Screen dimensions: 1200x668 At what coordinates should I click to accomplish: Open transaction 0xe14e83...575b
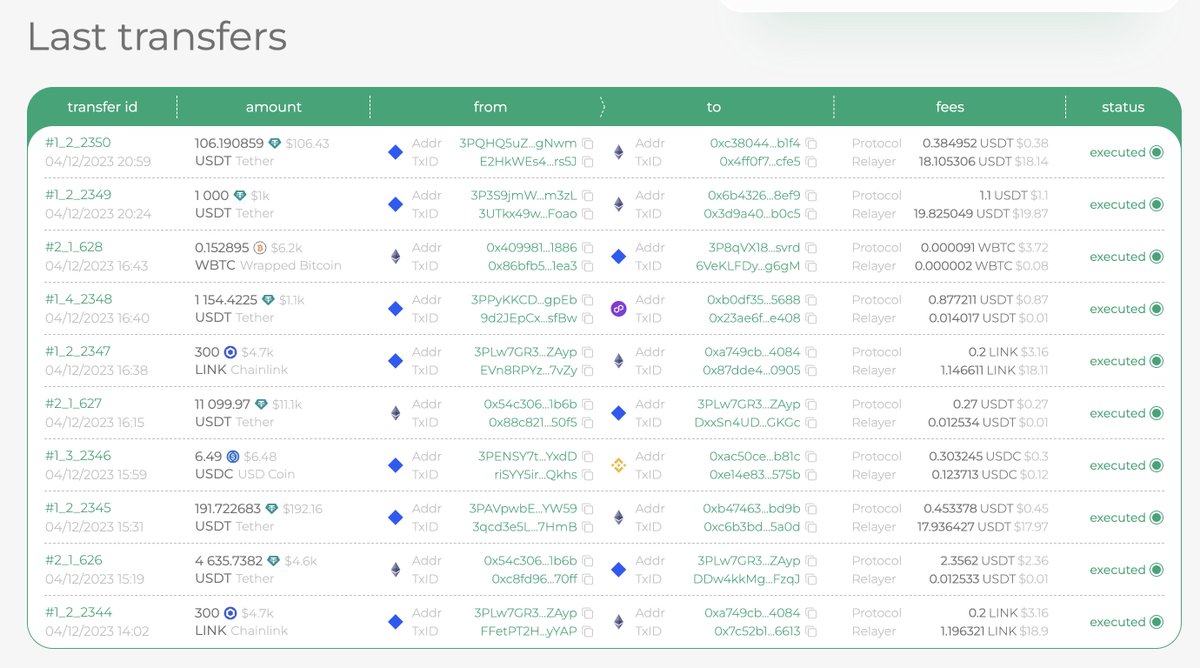(x=753, y=475)
